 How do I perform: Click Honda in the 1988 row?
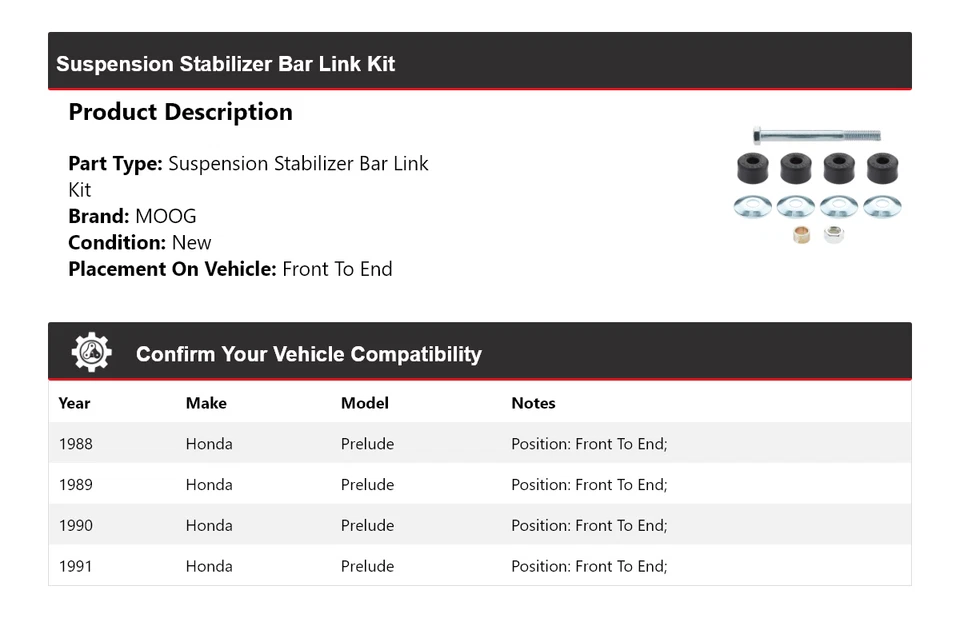[x=209, y=444]
